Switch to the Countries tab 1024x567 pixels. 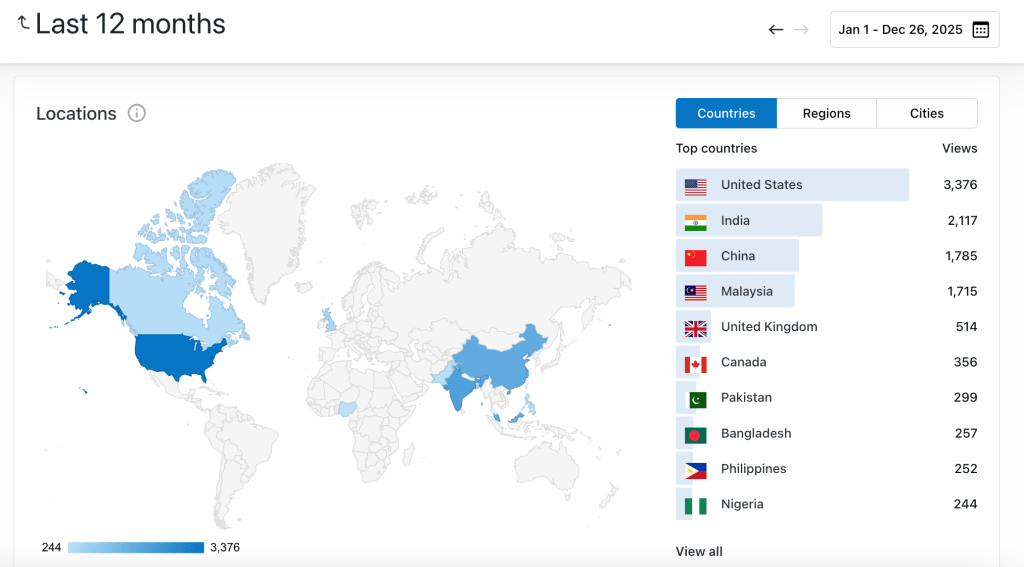(726, 114)
